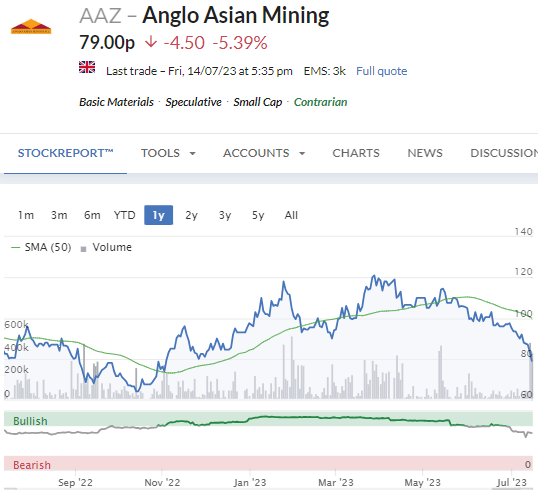
Task: Click the Bullish momentum zone label
Action: pos(30,421)
